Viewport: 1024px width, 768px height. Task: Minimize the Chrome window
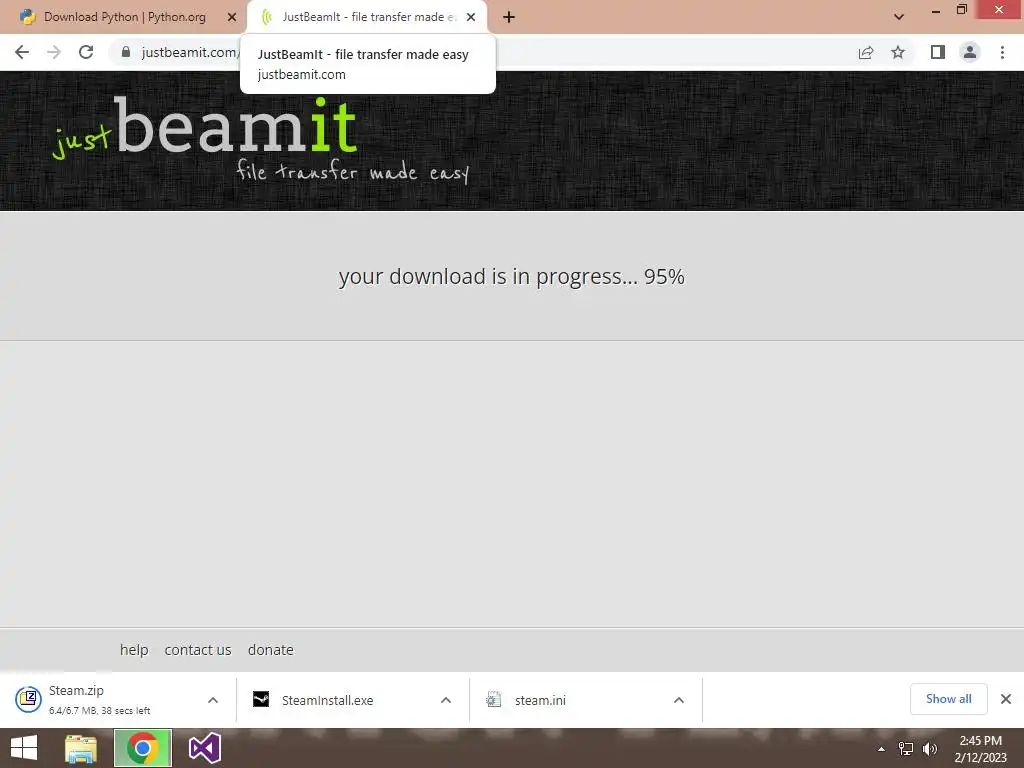[935, 10]
